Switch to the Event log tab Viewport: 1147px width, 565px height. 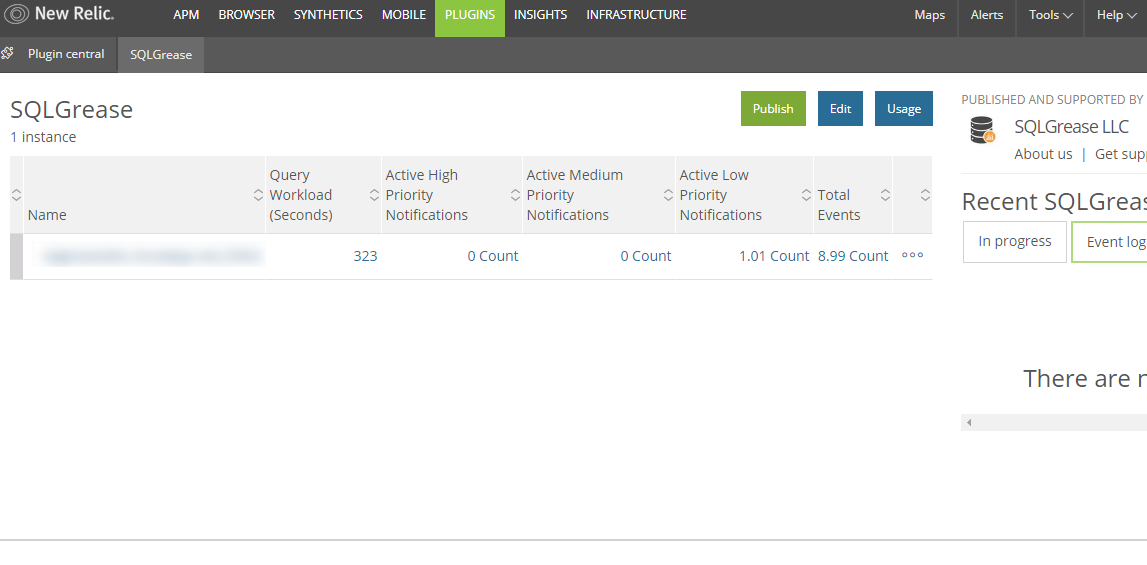pos(1109,242)
